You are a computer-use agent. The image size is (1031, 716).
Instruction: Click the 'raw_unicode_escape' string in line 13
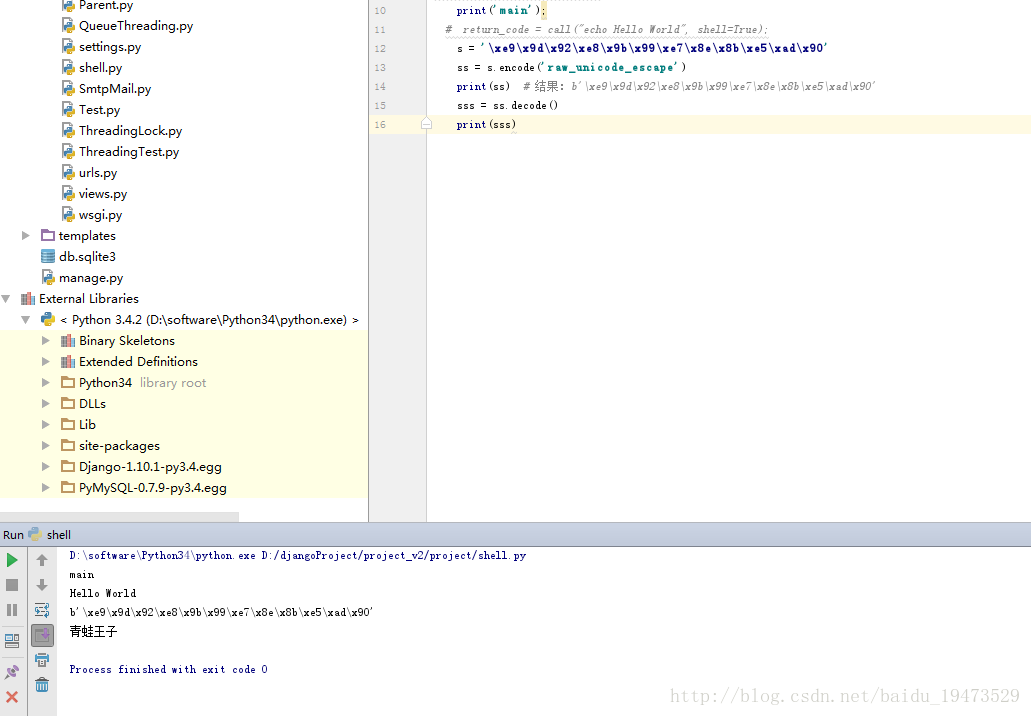611,67
